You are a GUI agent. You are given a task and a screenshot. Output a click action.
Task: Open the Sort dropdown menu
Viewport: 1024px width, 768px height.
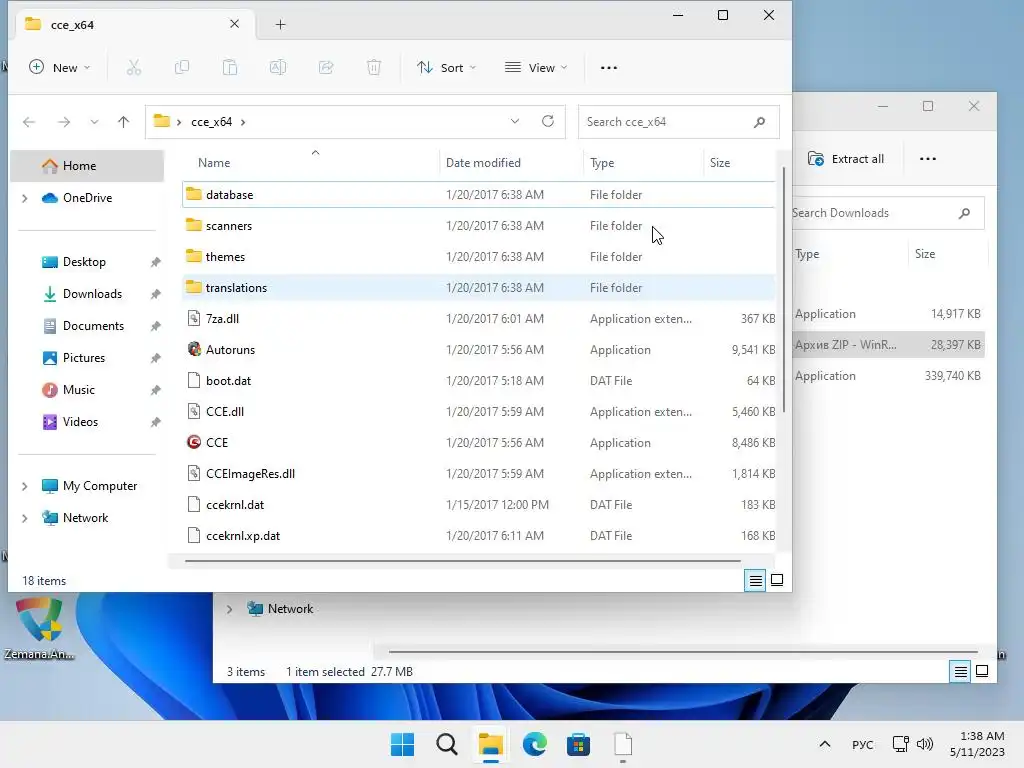447,67
